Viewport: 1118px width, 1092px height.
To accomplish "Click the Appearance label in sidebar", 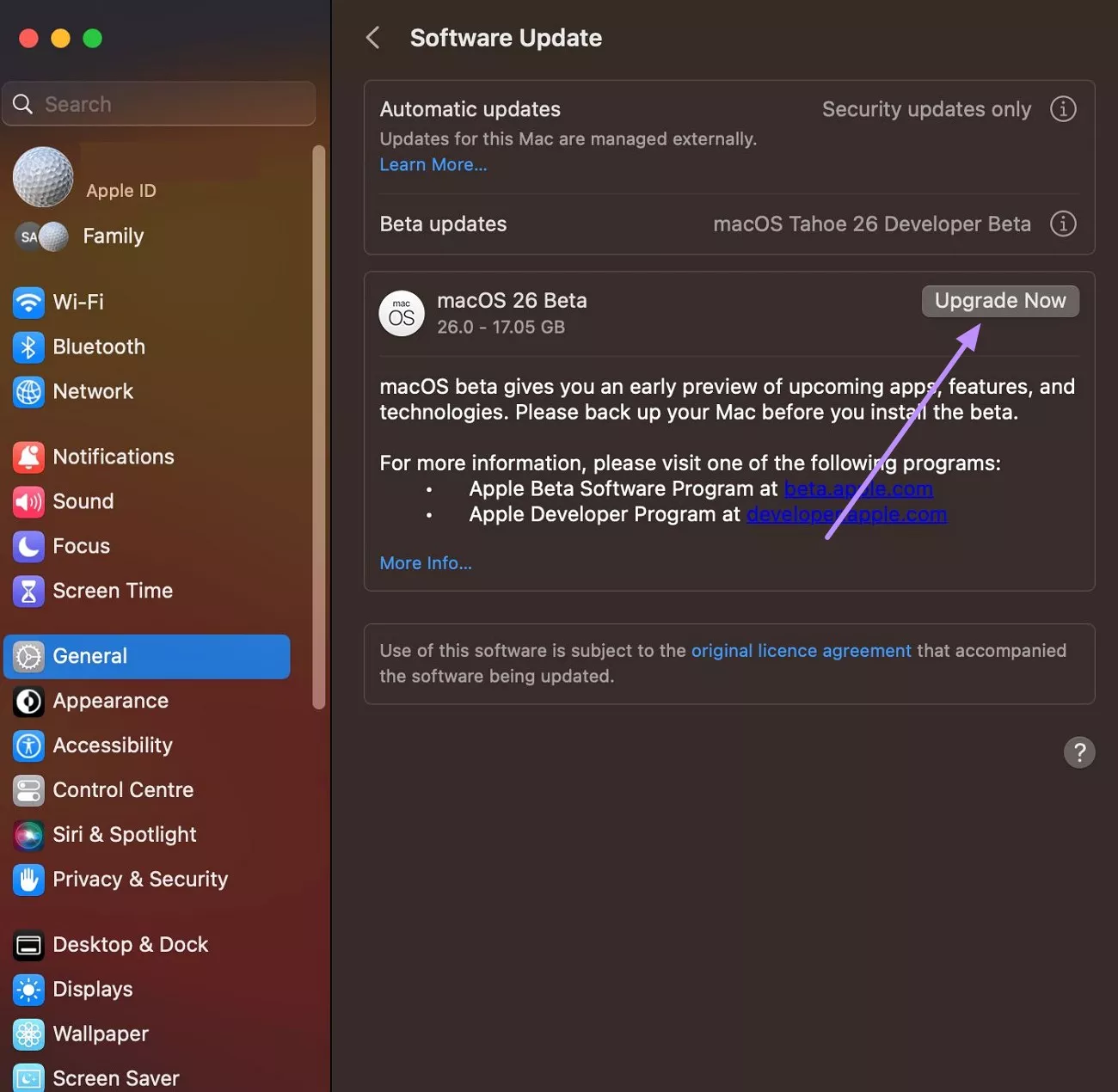I will click(111, 701).
